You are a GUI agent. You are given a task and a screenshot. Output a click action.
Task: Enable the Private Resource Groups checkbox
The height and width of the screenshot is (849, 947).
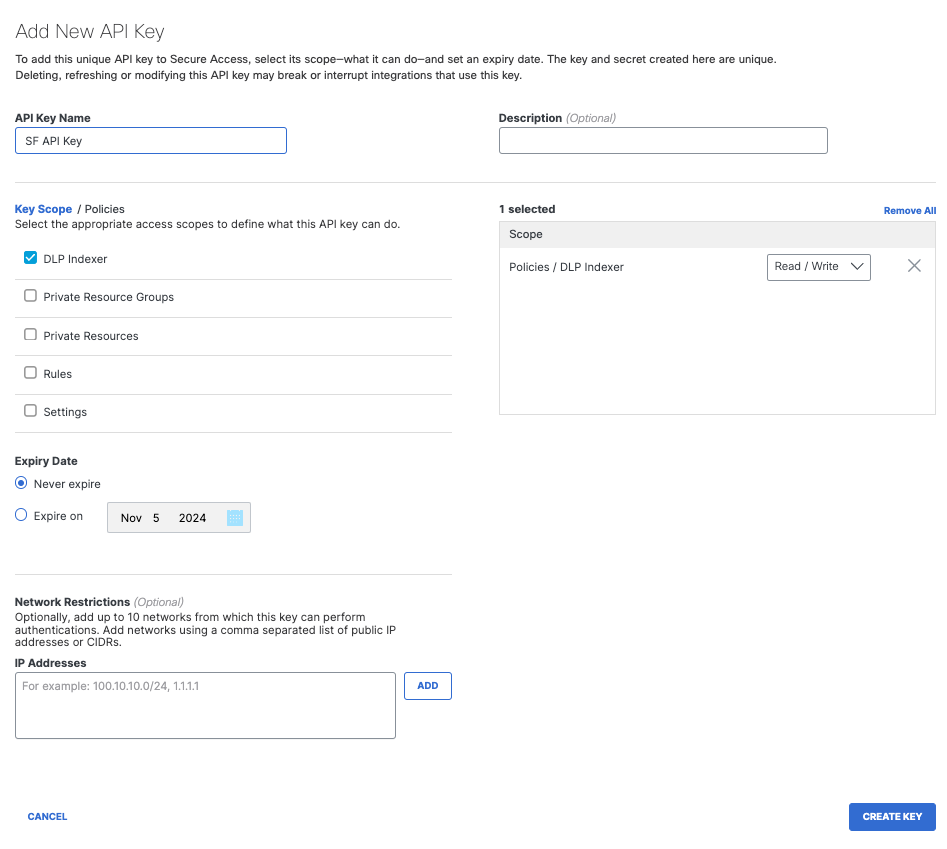(x=30, y=296)
